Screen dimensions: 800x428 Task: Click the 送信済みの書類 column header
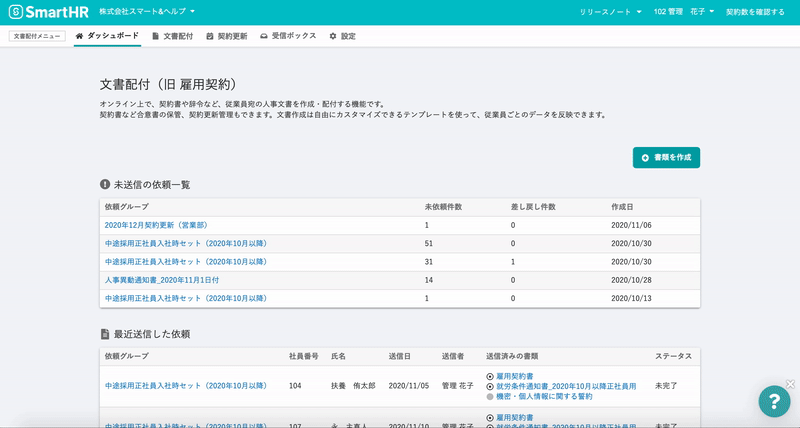pyautogui.click(x=512, y=356)
